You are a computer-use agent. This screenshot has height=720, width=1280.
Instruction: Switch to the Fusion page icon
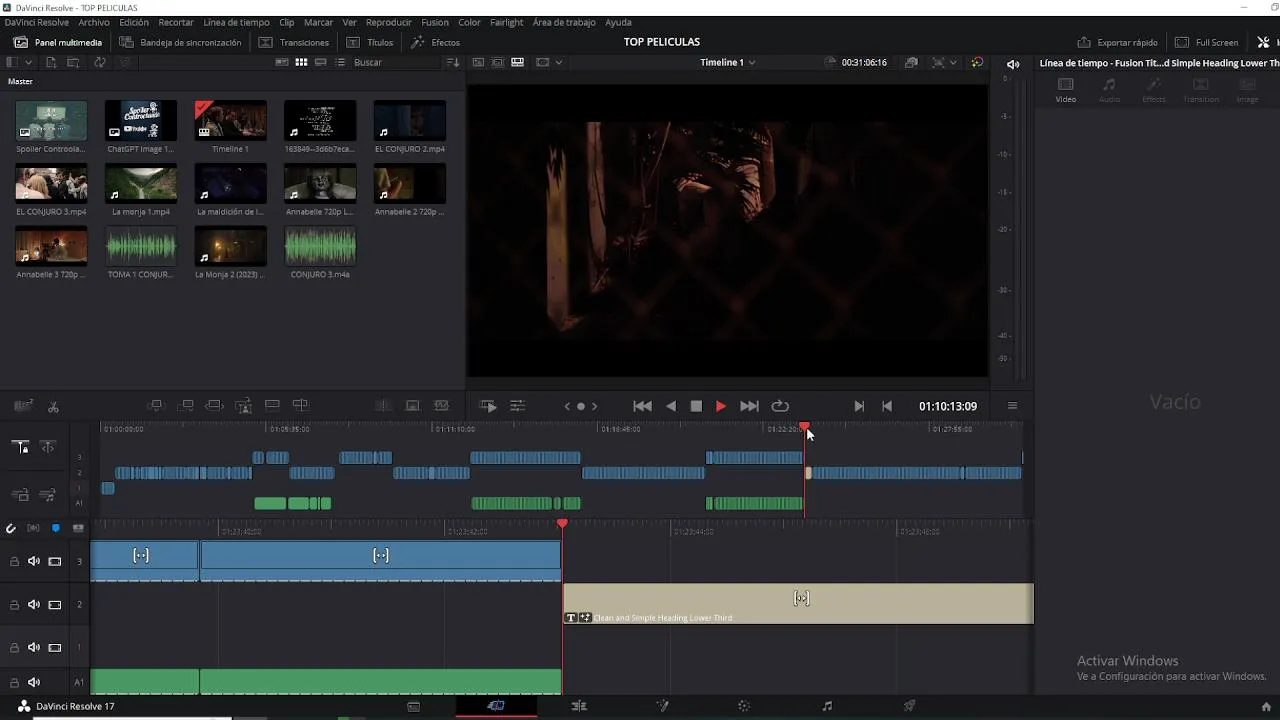[x=661, y=706]
